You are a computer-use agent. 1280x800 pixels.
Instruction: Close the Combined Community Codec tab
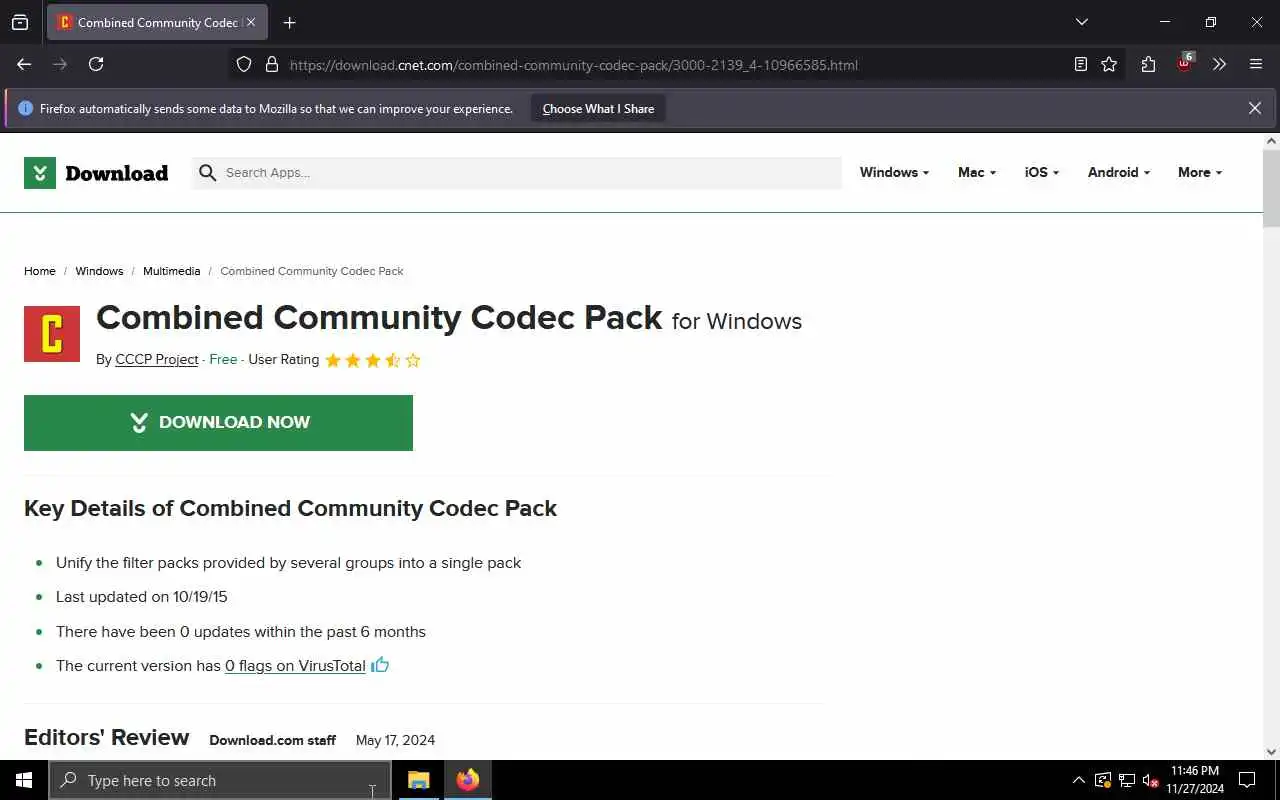pos(250,22)
